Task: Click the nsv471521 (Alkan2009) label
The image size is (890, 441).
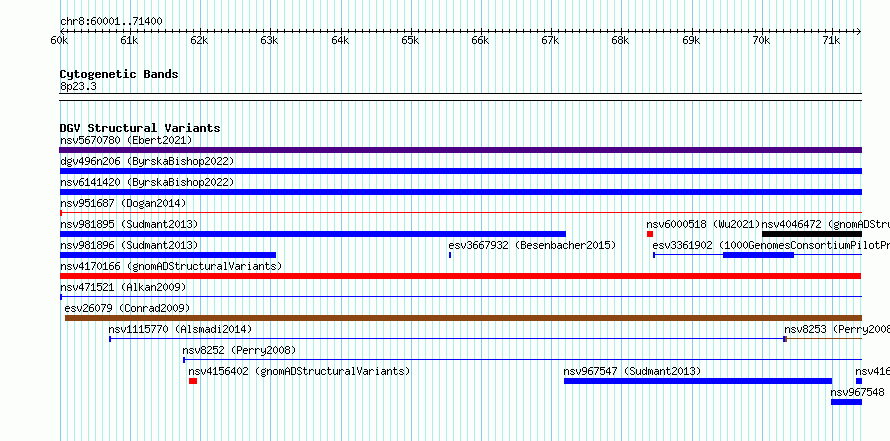Action: tap(123, 287)
